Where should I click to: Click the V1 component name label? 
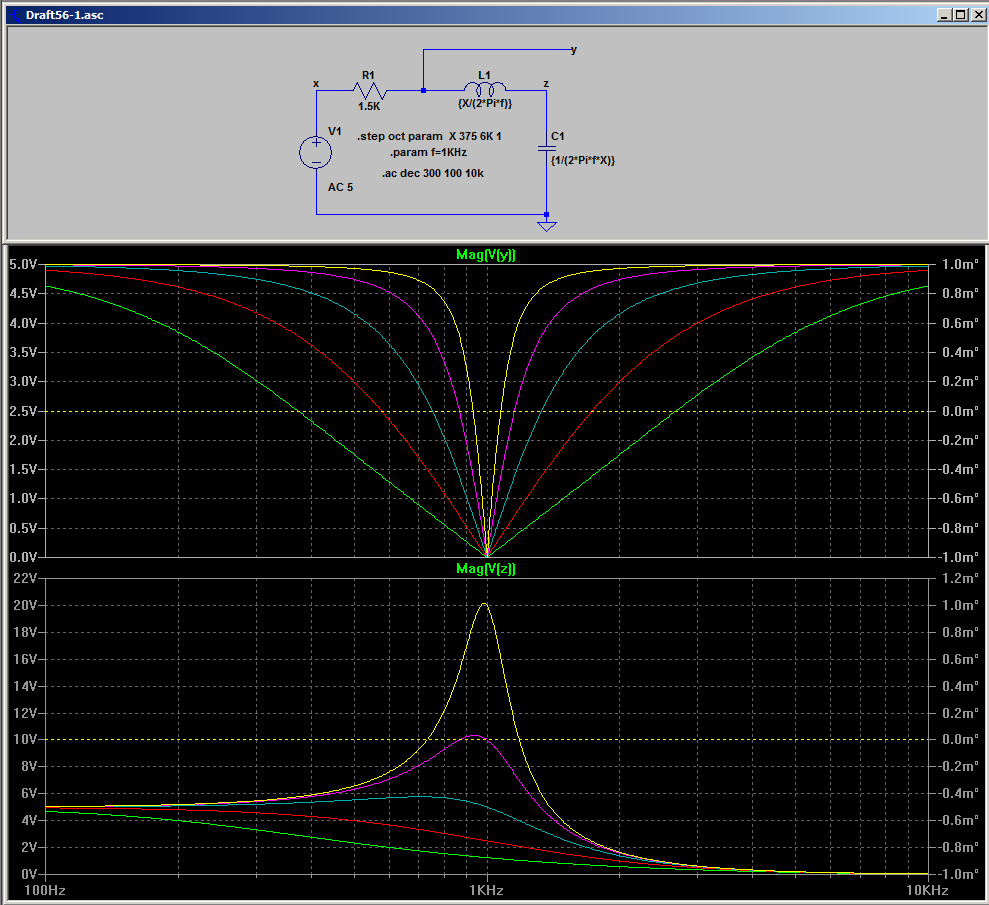coord(335,131)
